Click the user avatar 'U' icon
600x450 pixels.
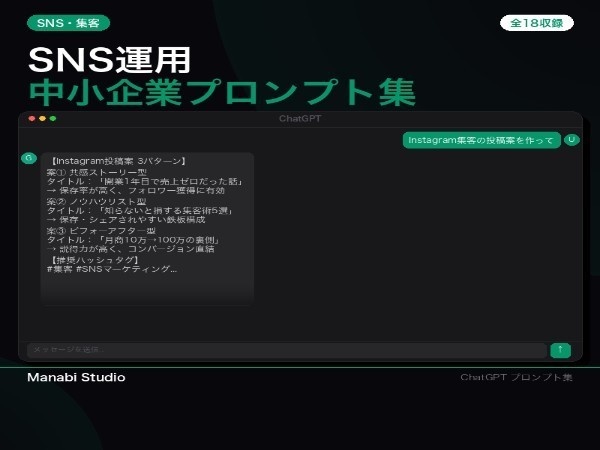click(571, 140)
